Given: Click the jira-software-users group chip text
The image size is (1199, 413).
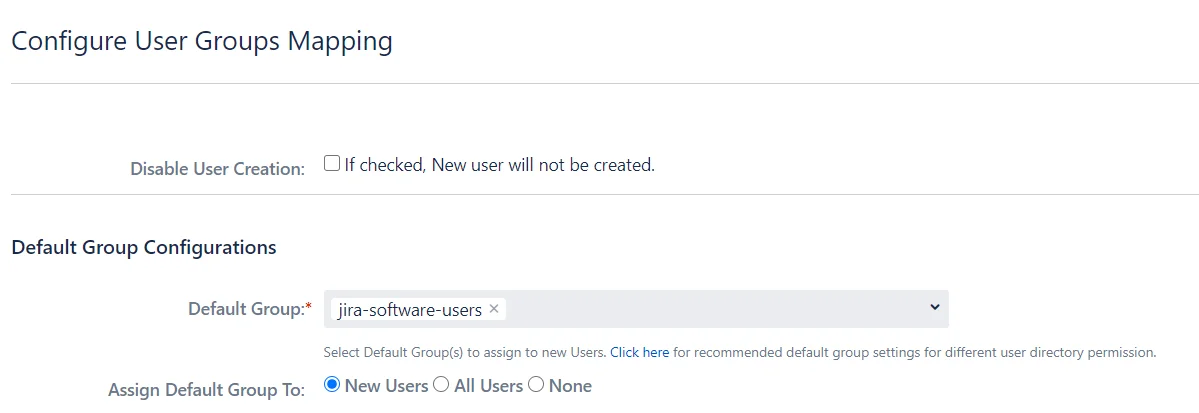Looking at the screenshot, I should coord(410,310).
